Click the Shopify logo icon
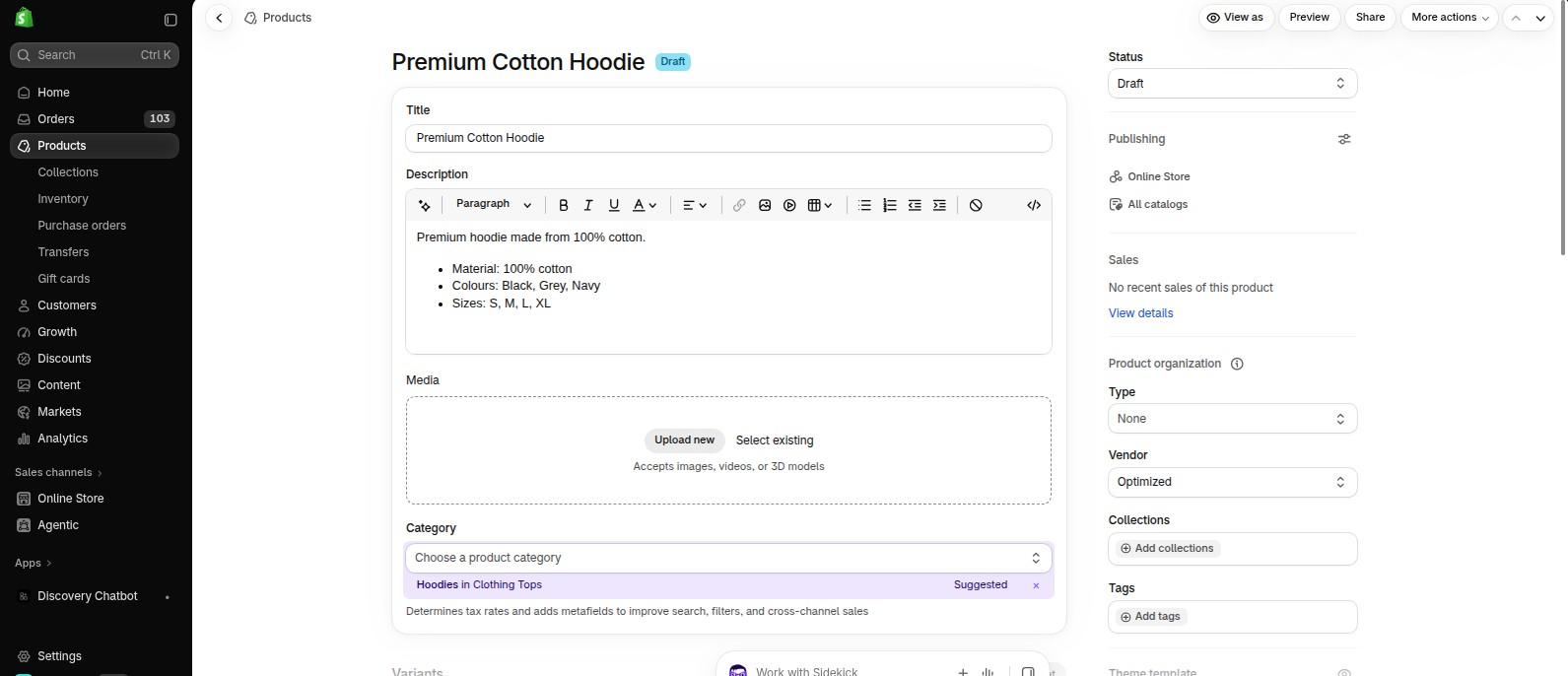This screenshot has height=676, width=1568. 24,18
